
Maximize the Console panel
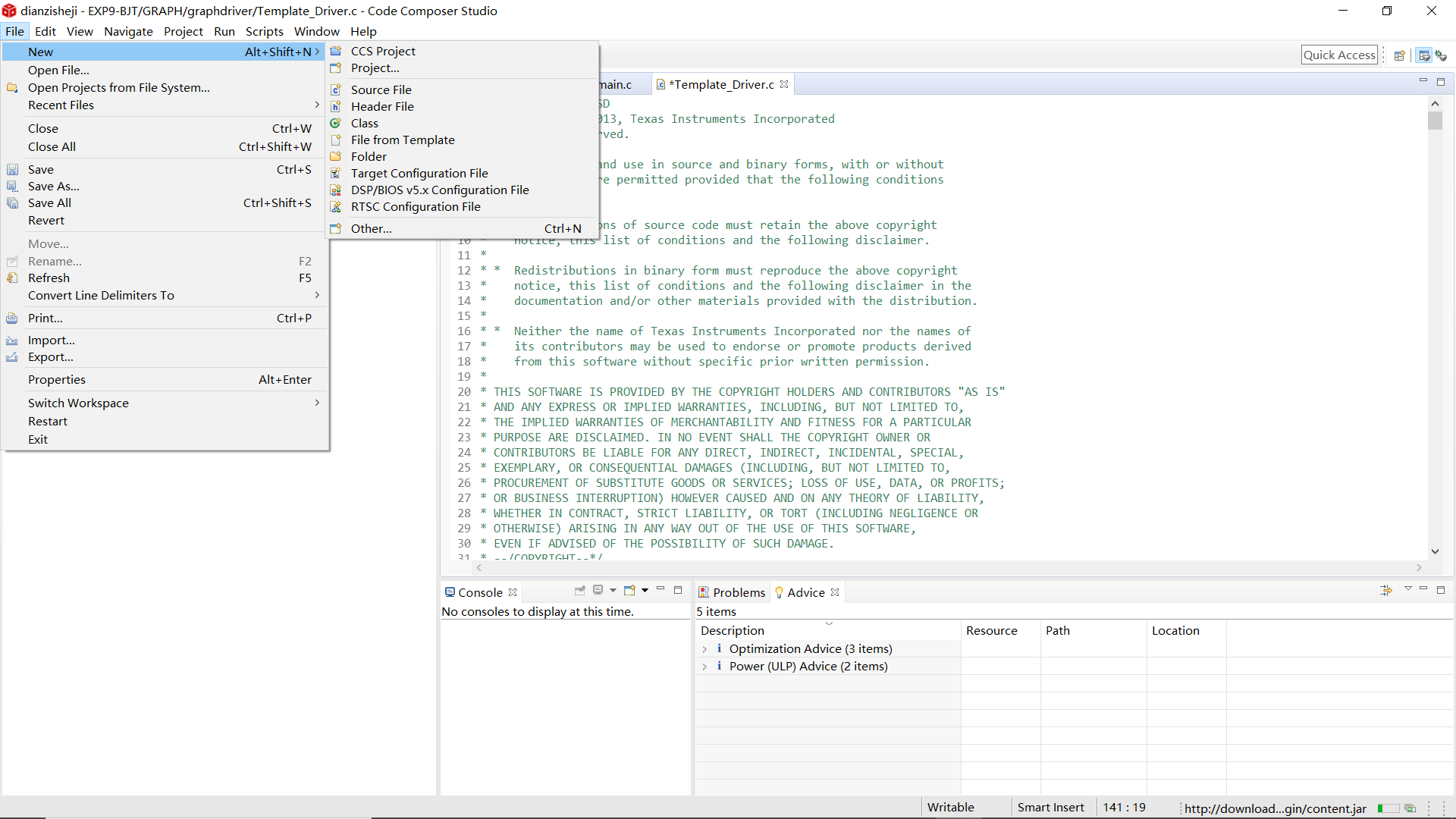pos(678,590)
